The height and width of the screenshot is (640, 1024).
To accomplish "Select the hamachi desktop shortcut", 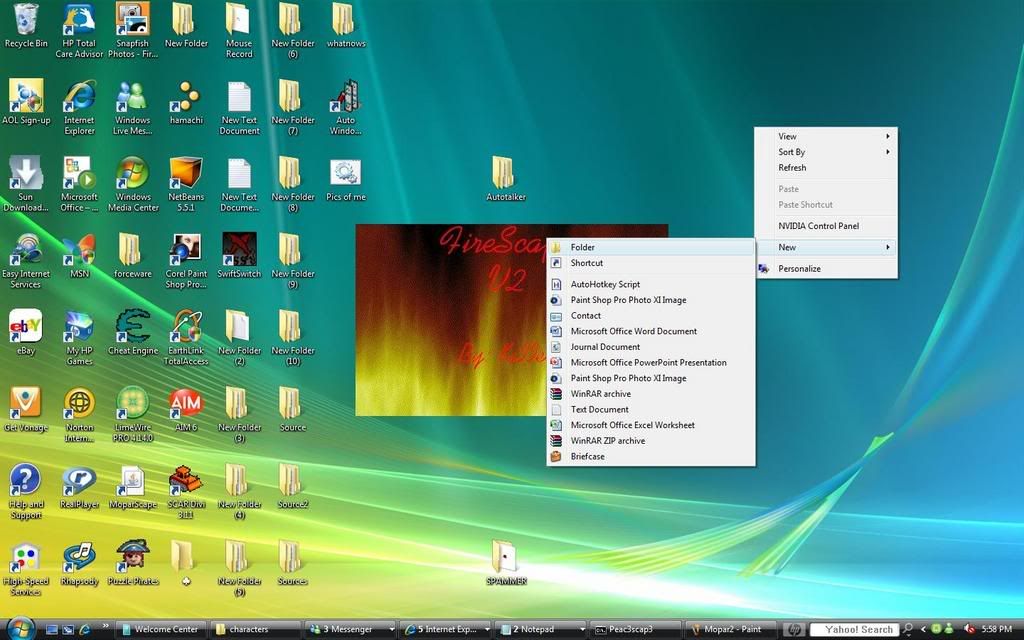I will [186, 103].
